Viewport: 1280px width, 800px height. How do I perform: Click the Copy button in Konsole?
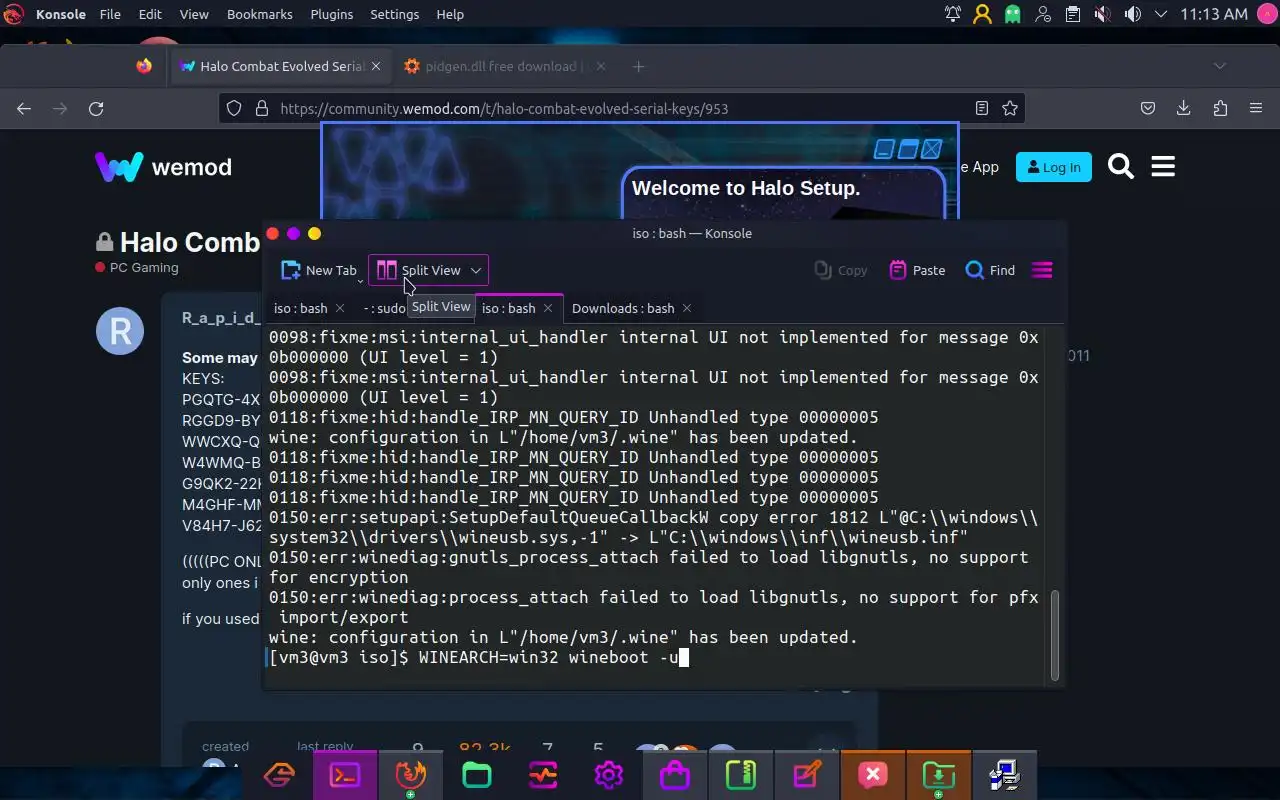coord(841,270)
